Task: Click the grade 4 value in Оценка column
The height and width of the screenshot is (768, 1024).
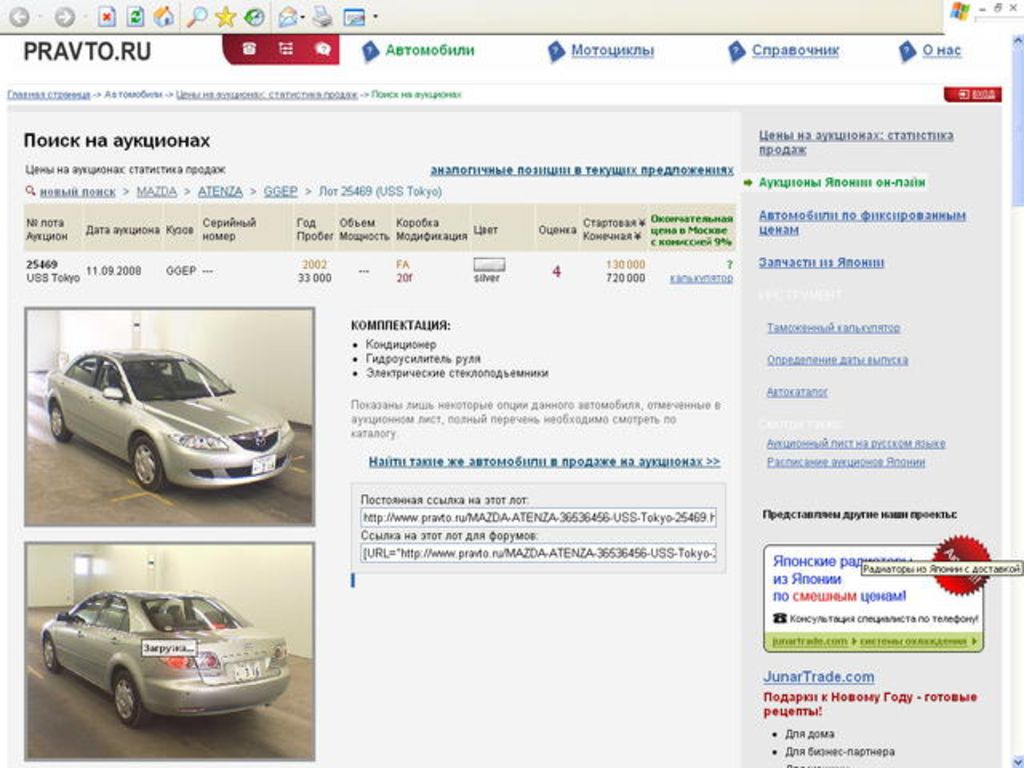Action: point(556,271)
